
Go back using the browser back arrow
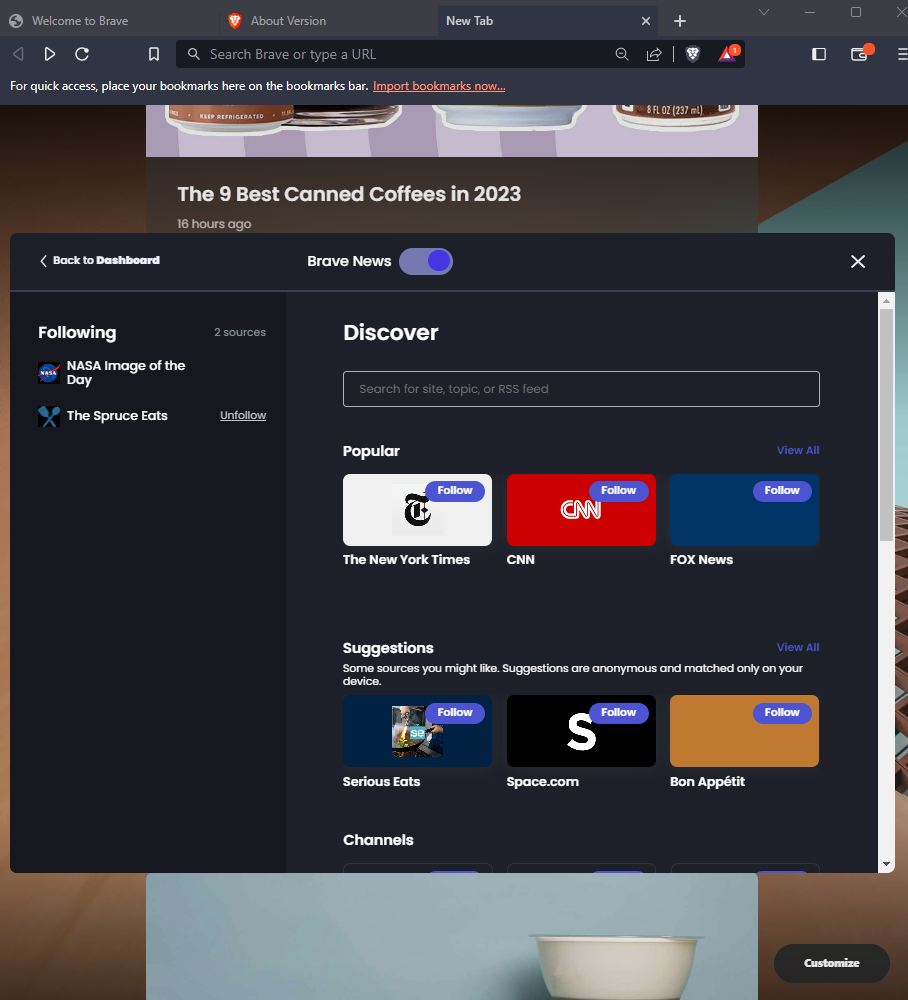click(18, 54)
